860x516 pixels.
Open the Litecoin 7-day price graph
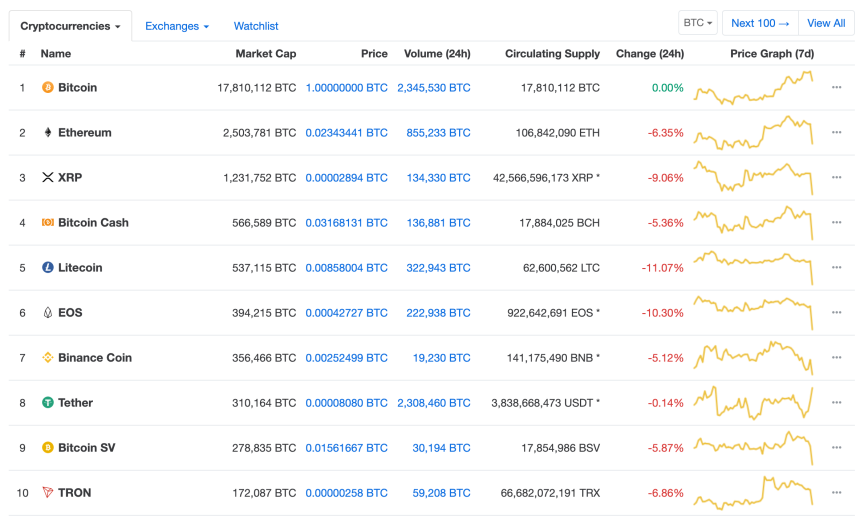pos(754,268)
